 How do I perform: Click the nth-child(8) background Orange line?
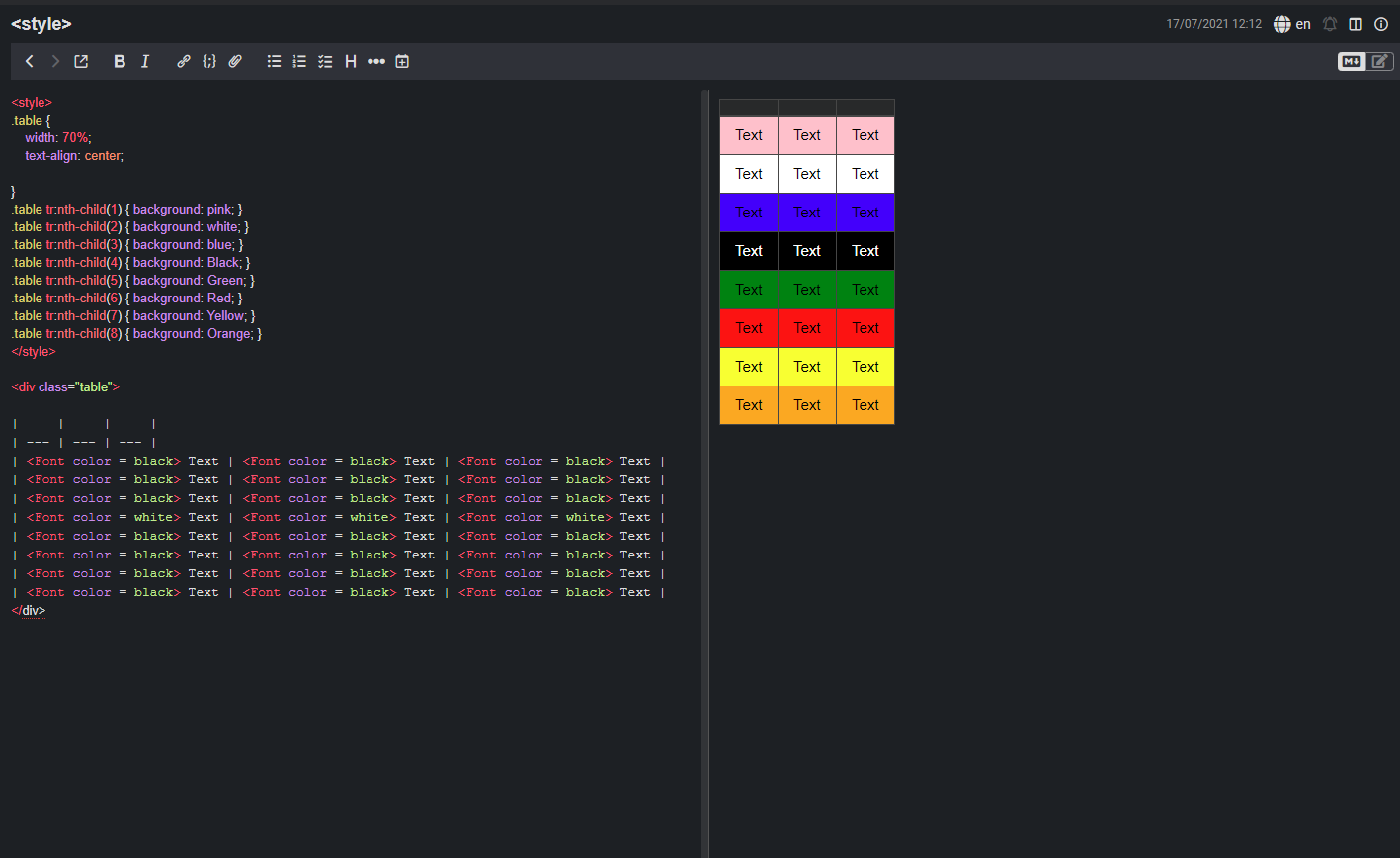coord(136,333)
